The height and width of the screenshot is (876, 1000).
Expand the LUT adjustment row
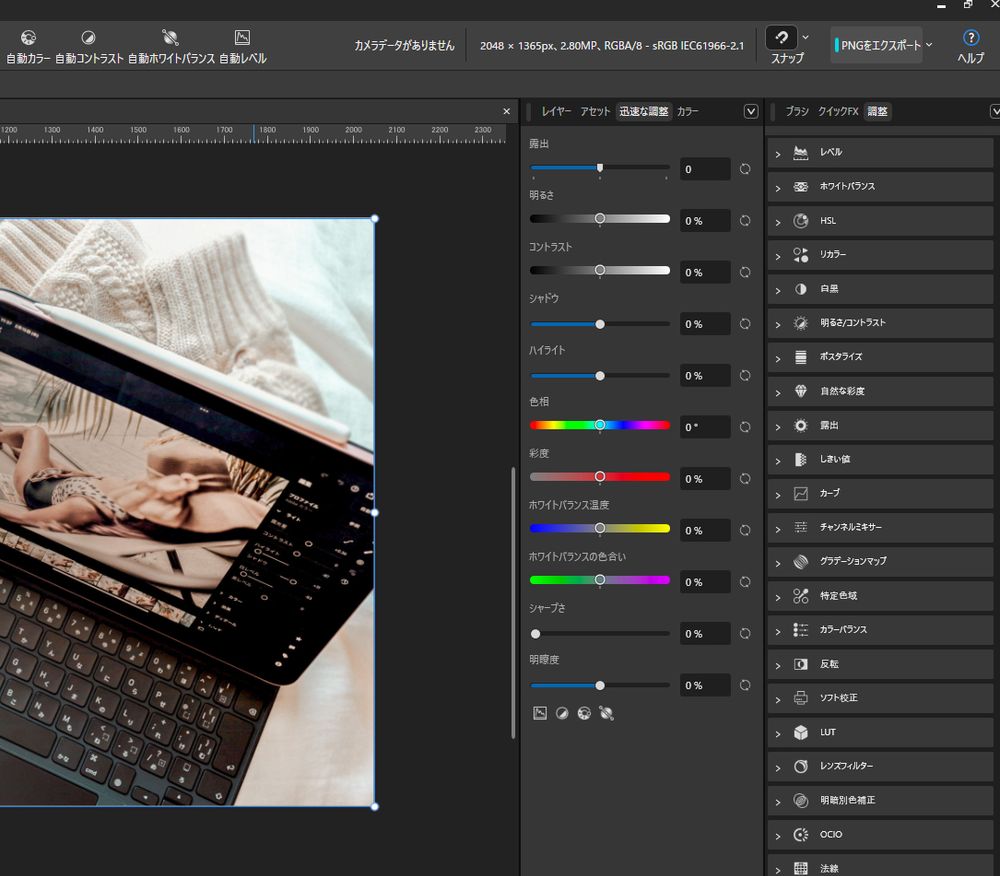click(778, 733)
